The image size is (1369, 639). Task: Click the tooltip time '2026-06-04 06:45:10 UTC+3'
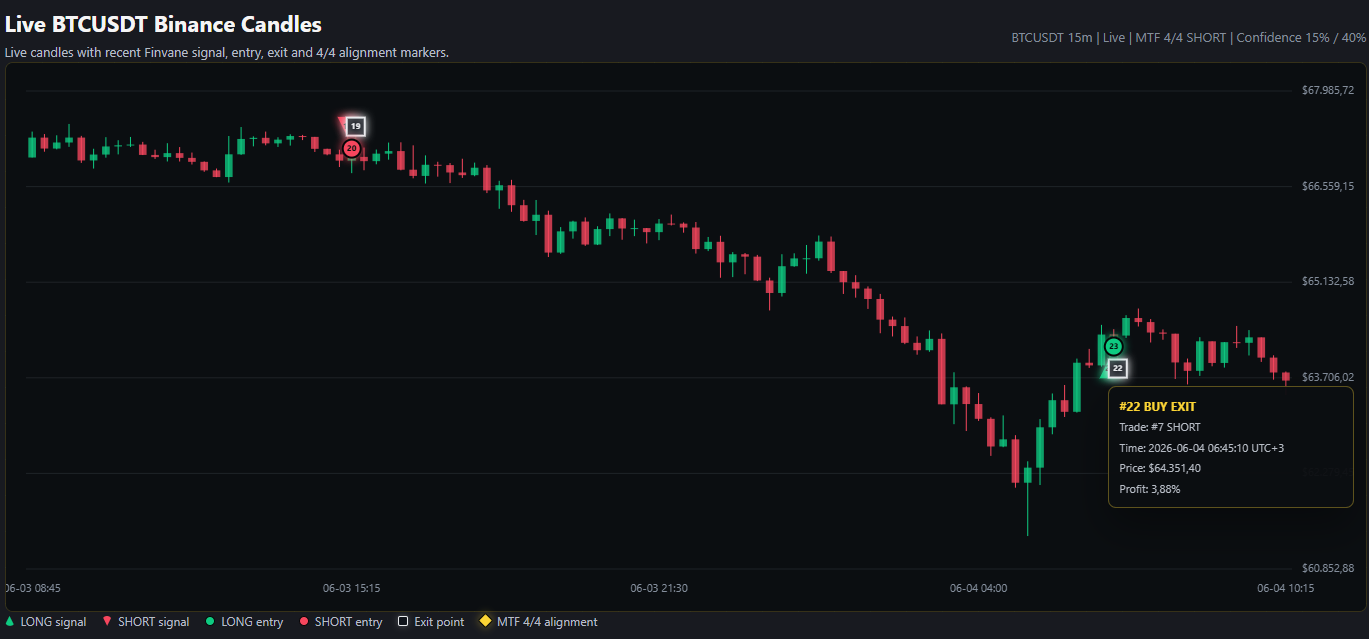[1216, 448]
